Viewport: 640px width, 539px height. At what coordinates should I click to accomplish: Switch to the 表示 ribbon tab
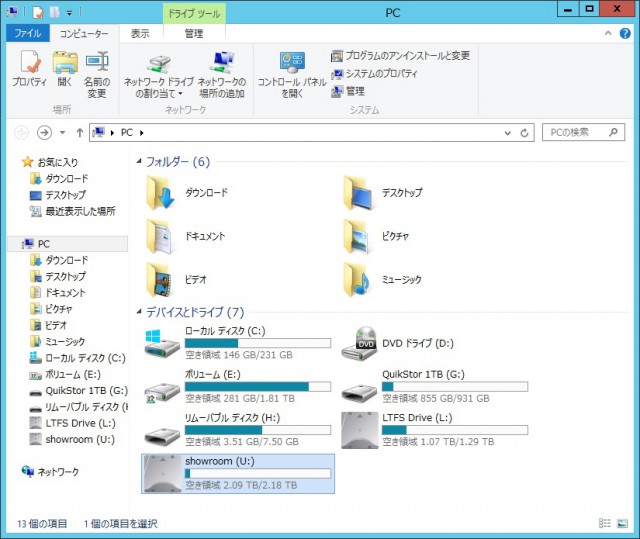[140, 33]
